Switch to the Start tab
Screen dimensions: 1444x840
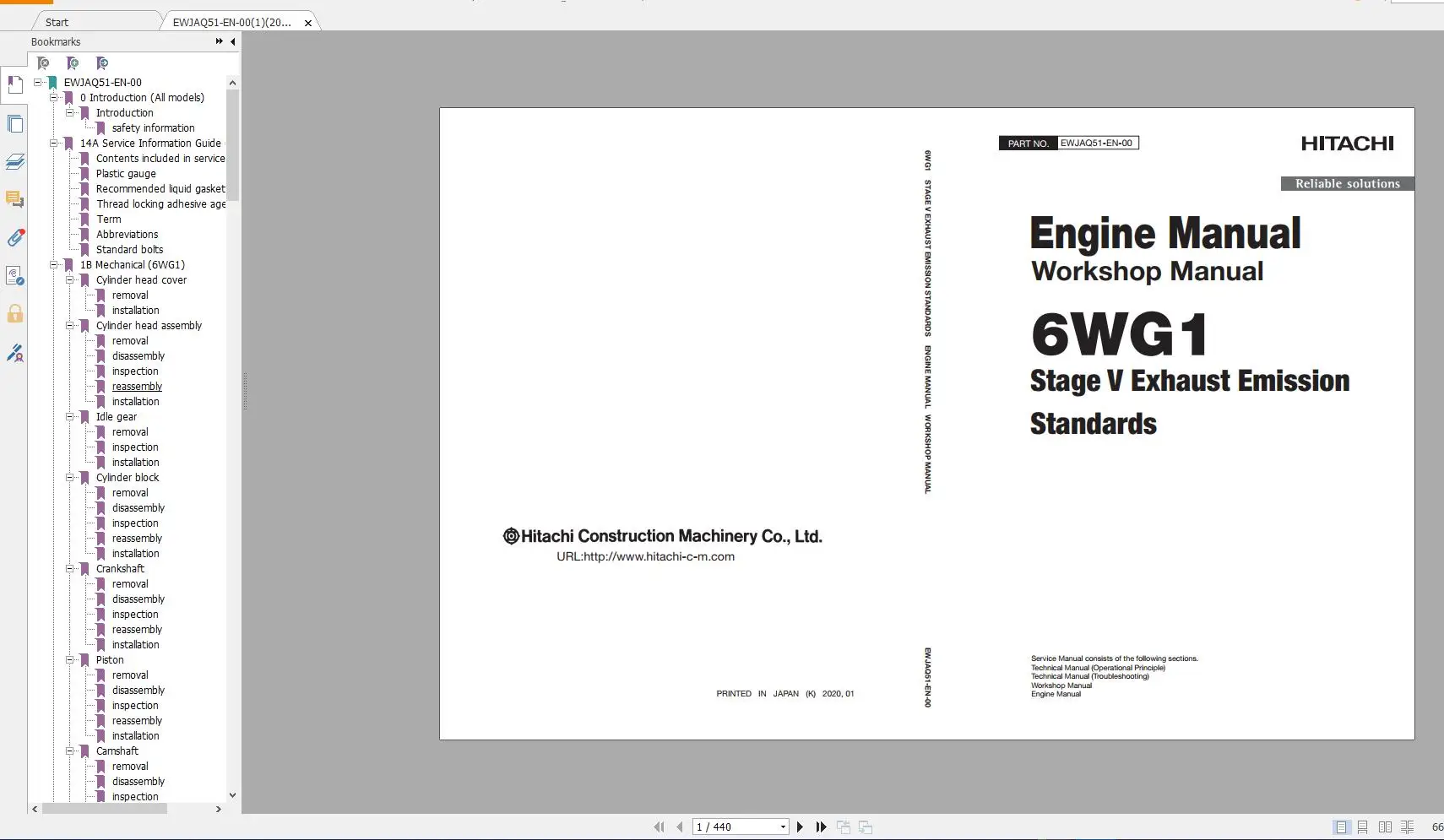pos(57,23)
